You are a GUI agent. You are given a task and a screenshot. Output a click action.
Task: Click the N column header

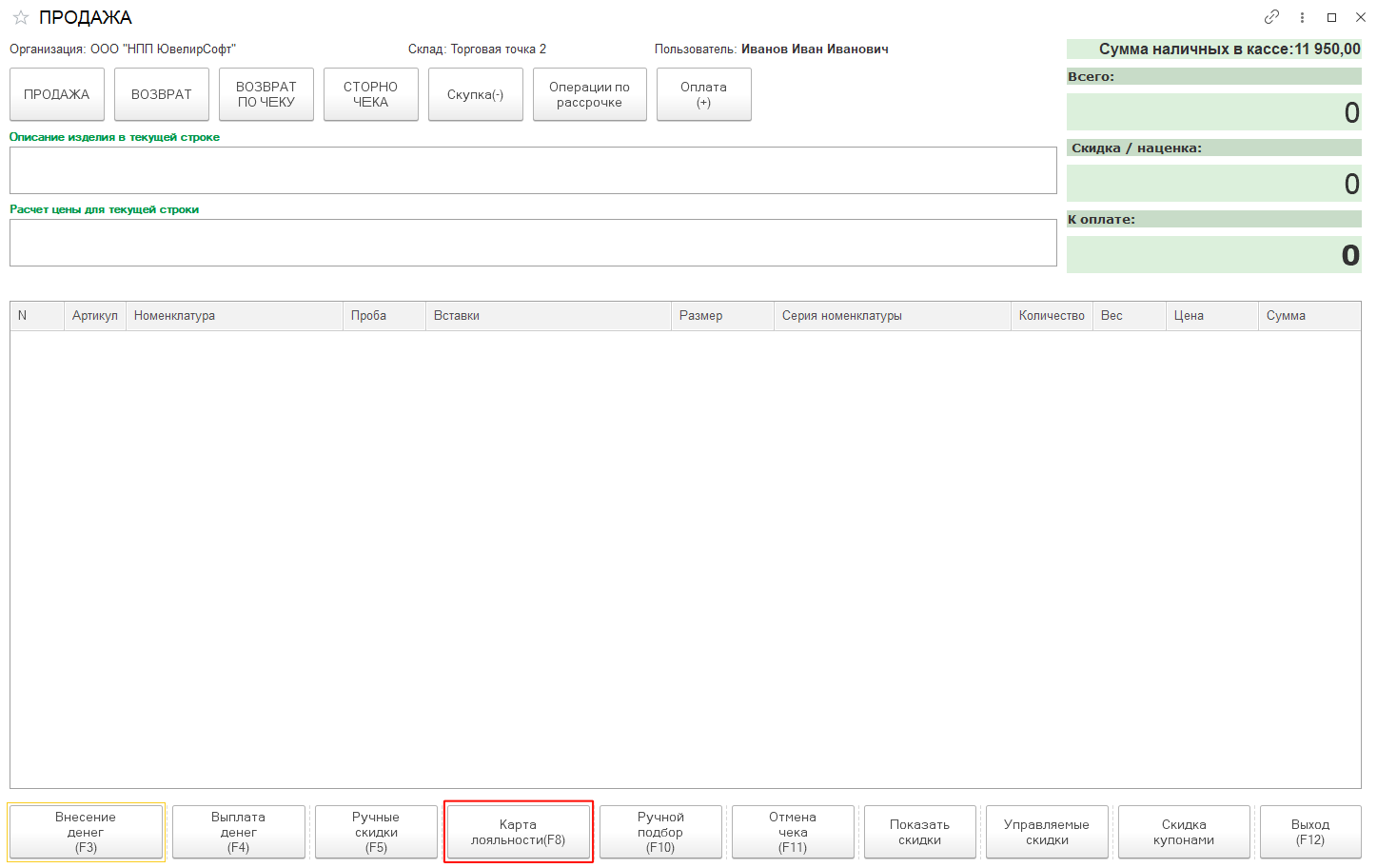tap(37, 316)
